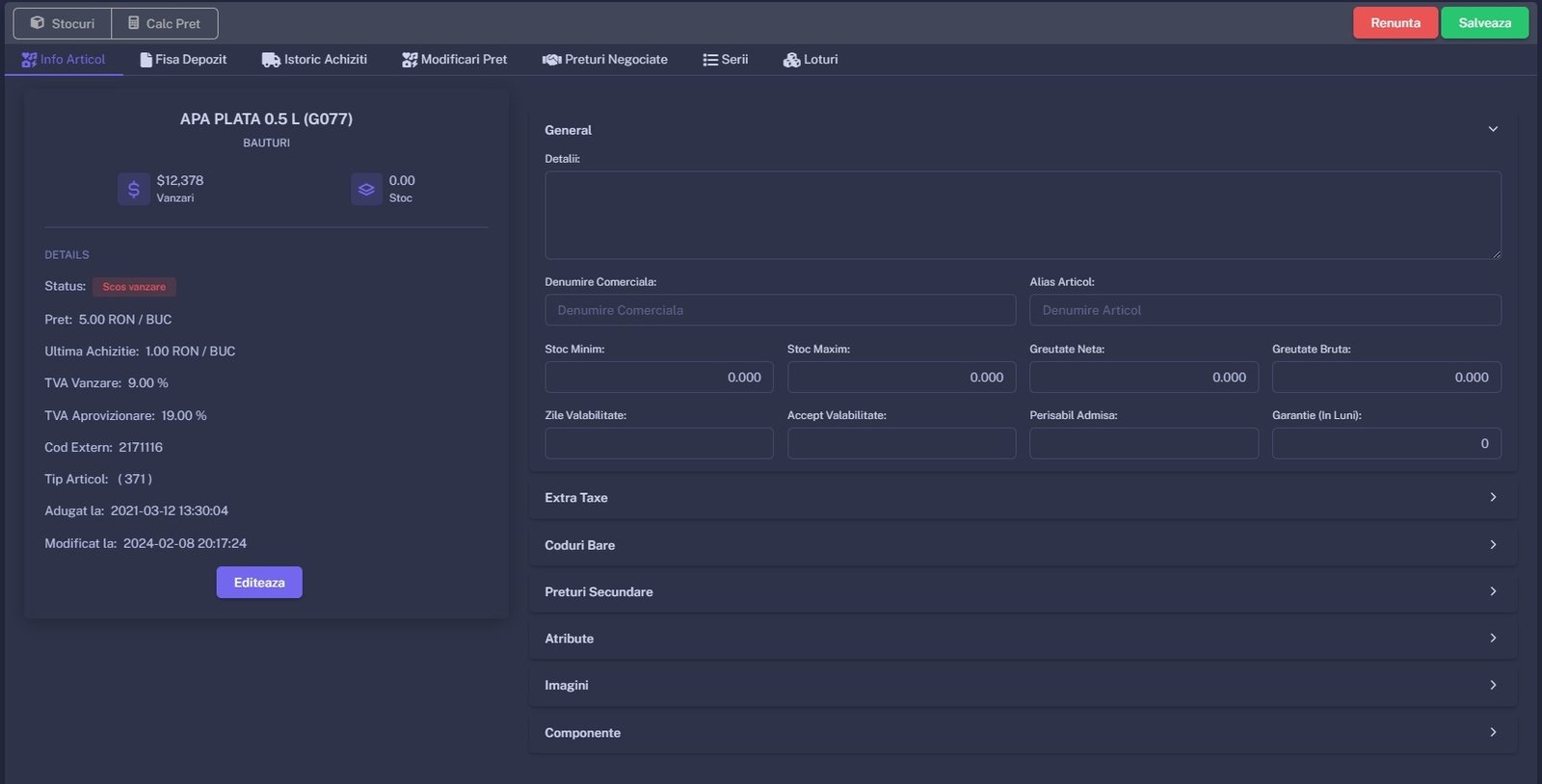Click the Greutate Neta field
The height and width of the screenshot is (784, 1542).
pos(1144,377)
